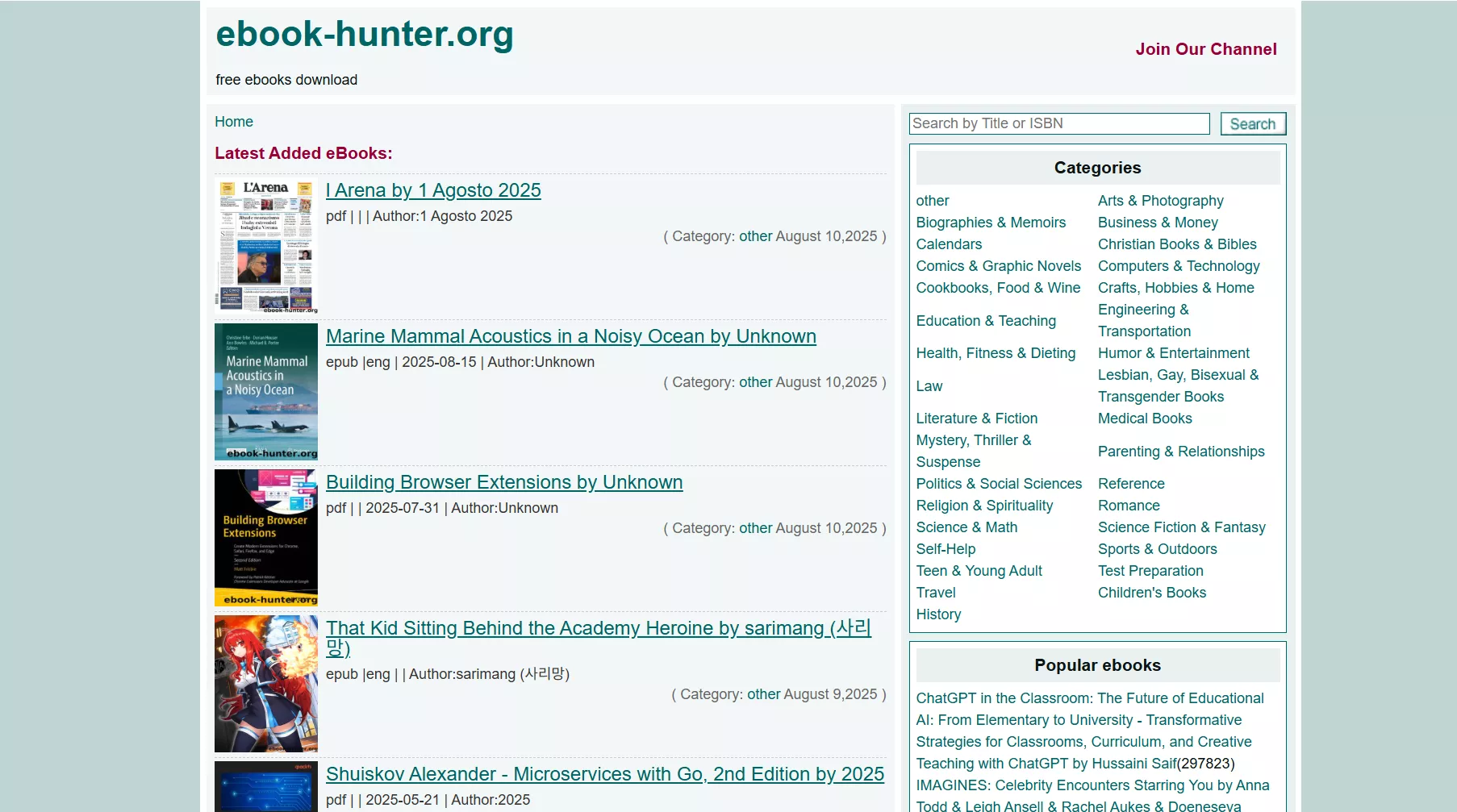Open the Building Browser Extensions cover thumbnail
The width and height of the screenshot is (1457, 812).
pos(266,538)
